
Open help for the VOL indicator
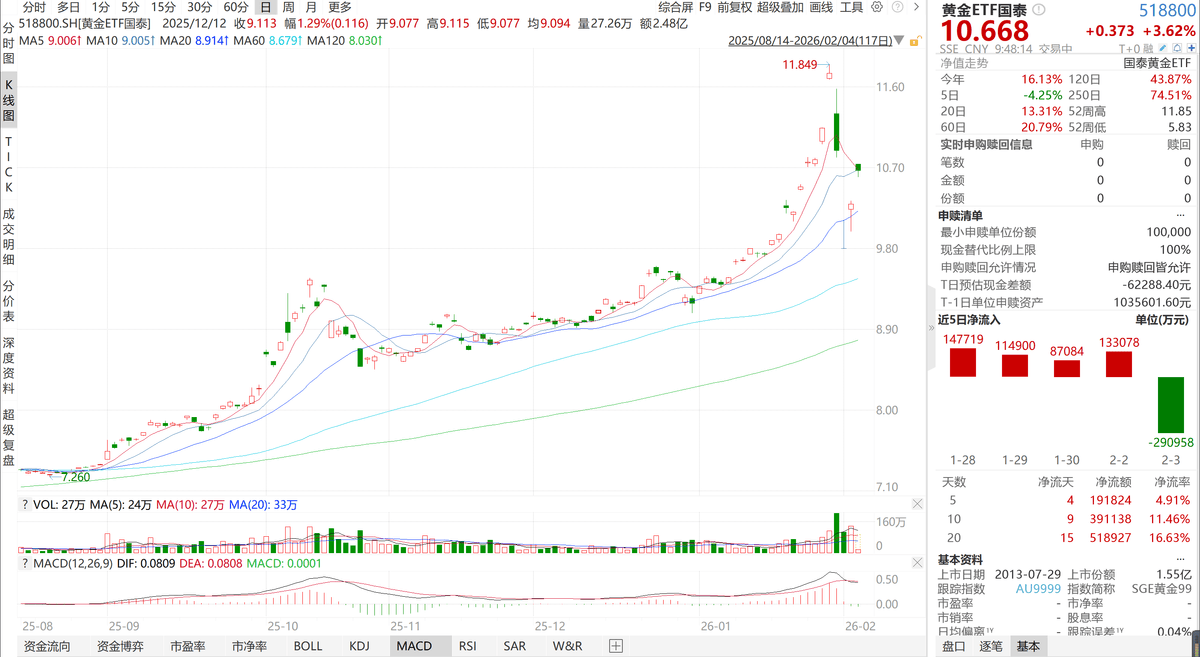tap(25, 504)
